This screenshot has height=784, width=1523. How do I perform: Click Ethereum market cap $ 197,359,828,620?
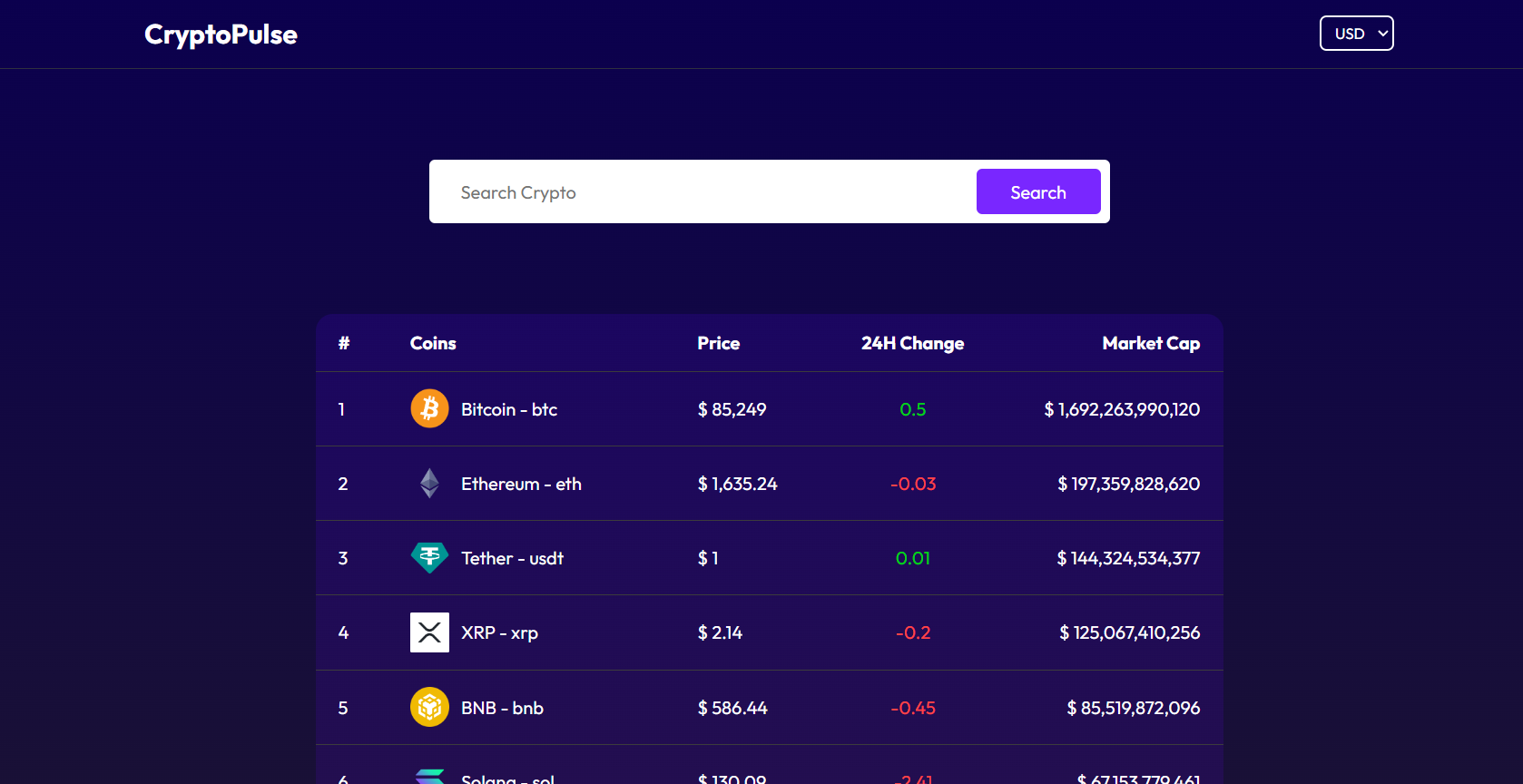pos(1128,484)
